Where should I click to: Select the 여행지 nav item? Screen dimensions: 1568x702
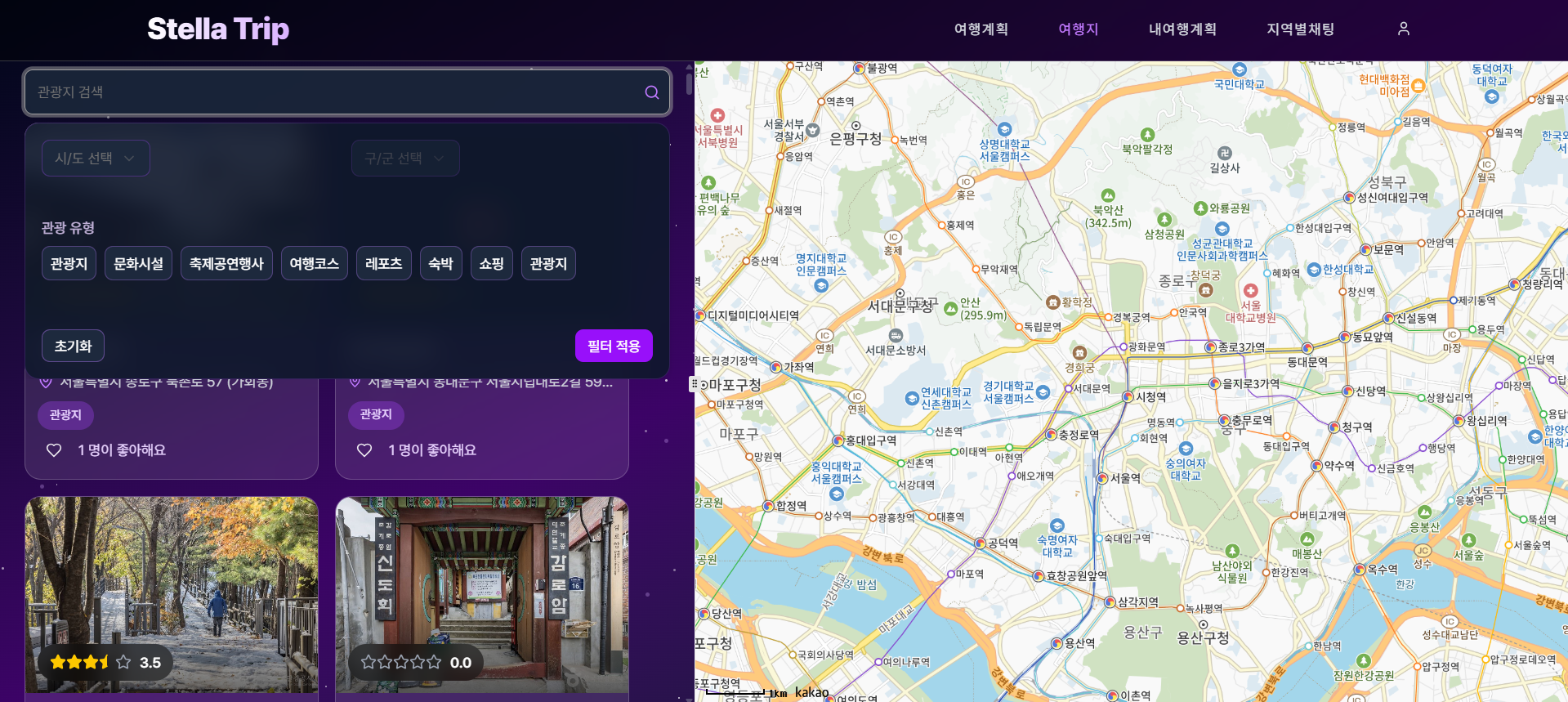click(x=1078, y=29)
